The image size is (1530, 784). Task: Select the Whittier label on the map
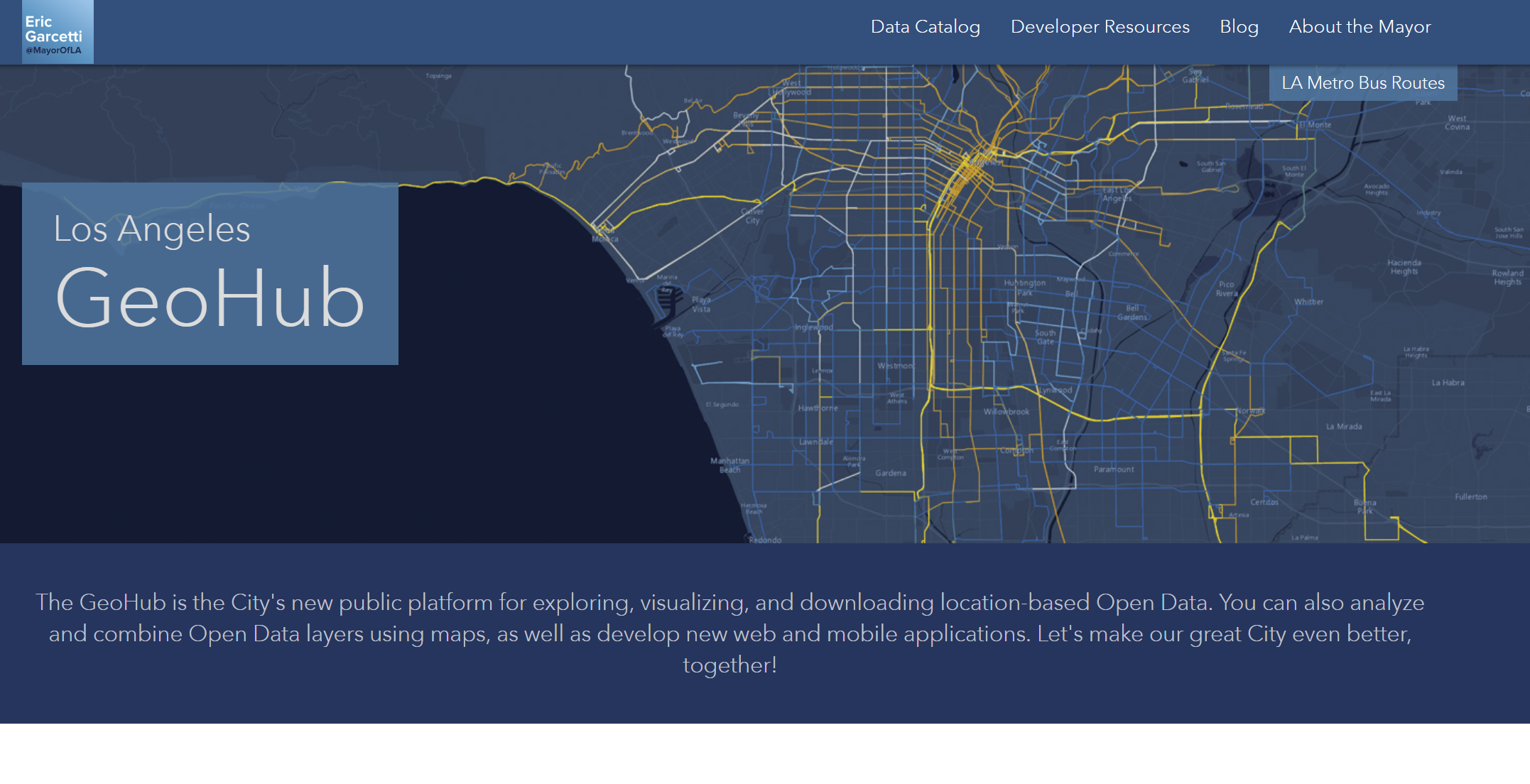coord(1308,302)
